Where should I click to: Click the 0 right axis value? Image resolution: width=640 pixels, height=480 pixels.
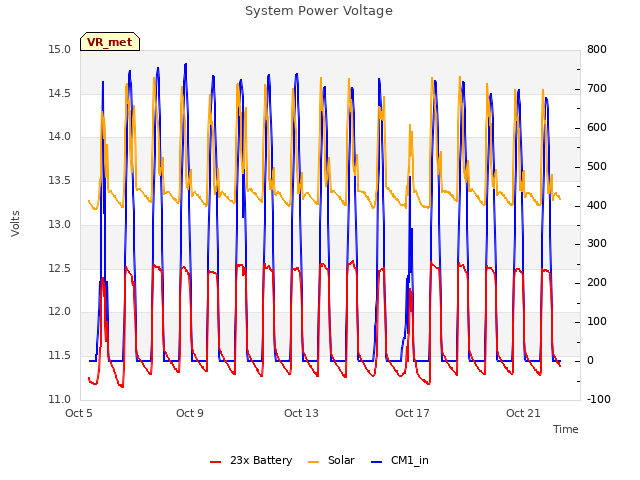[590, 361]
